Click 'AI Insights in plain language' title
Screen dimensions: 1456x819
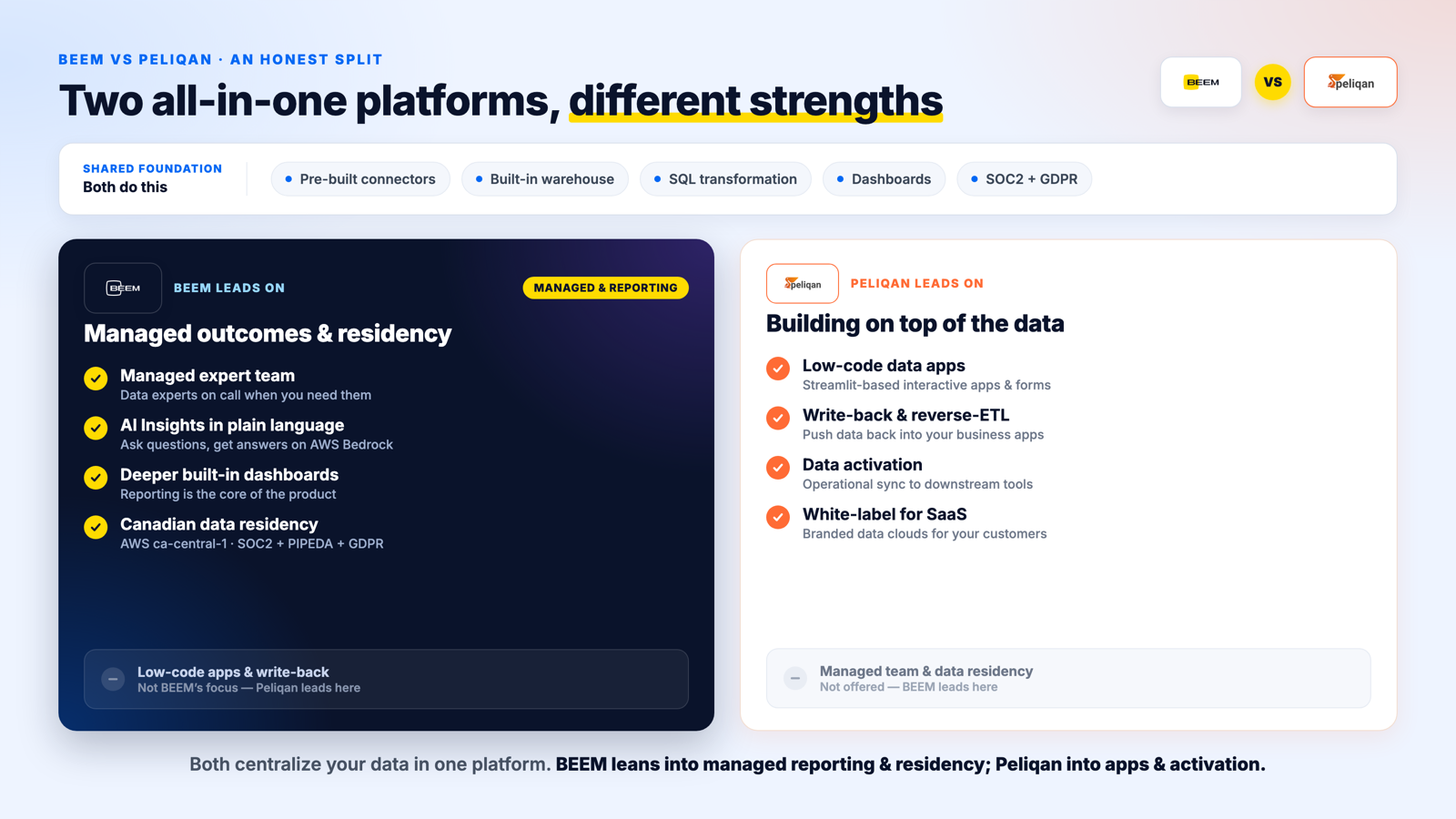tap(232, 425)
